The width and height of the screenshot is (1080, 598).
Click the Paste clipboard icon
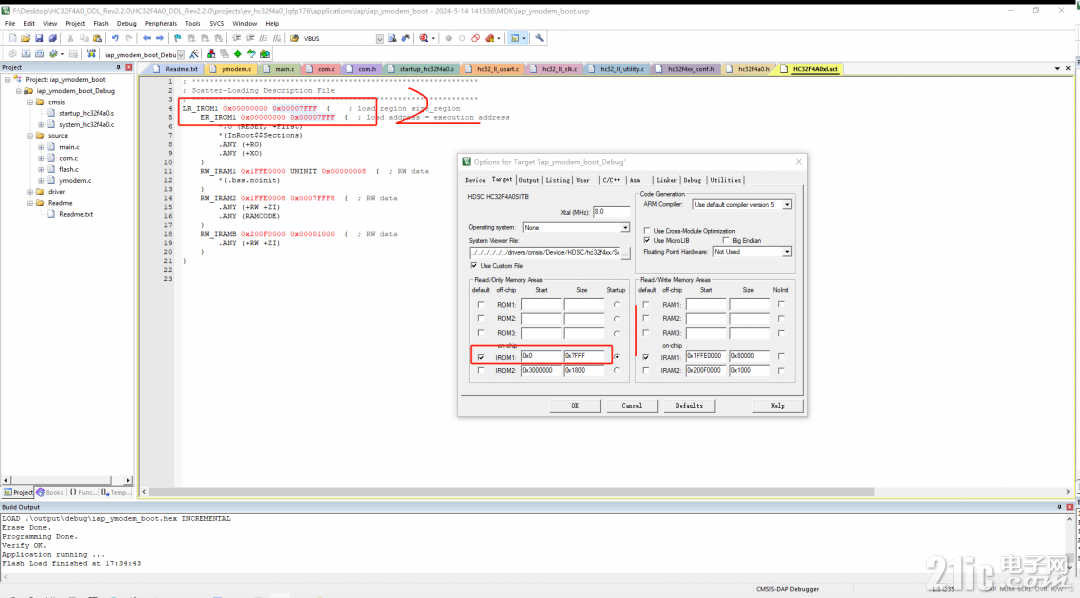(x=97, y=39)
